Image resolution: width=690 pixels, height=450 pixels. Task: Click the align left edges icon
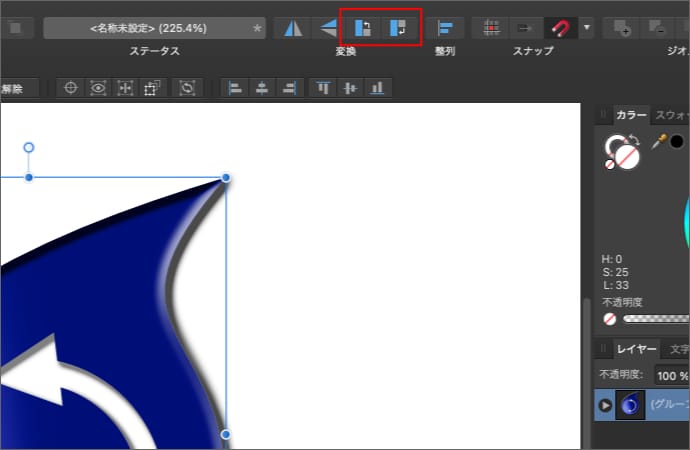click(235, 88)
